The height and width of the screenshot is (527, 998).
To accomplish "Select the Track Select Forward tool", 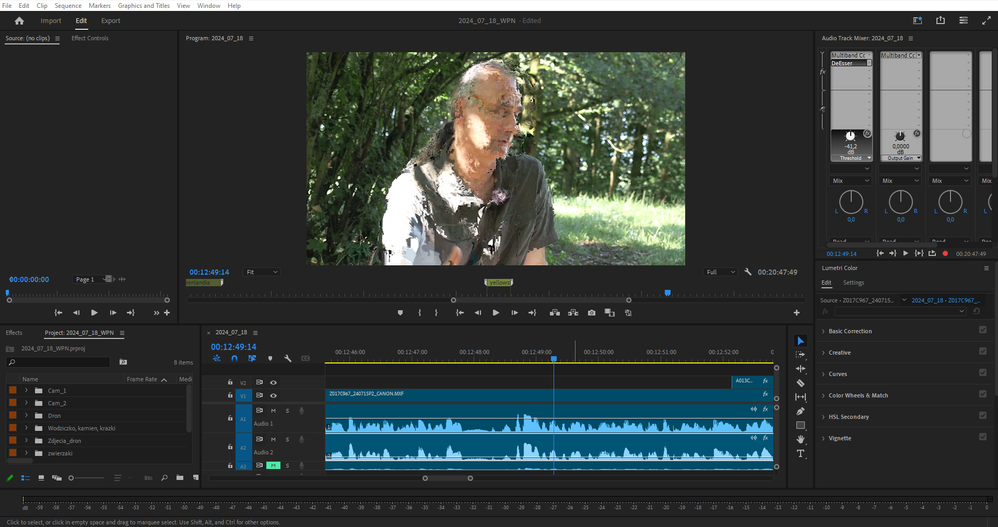I will (801, 355).
